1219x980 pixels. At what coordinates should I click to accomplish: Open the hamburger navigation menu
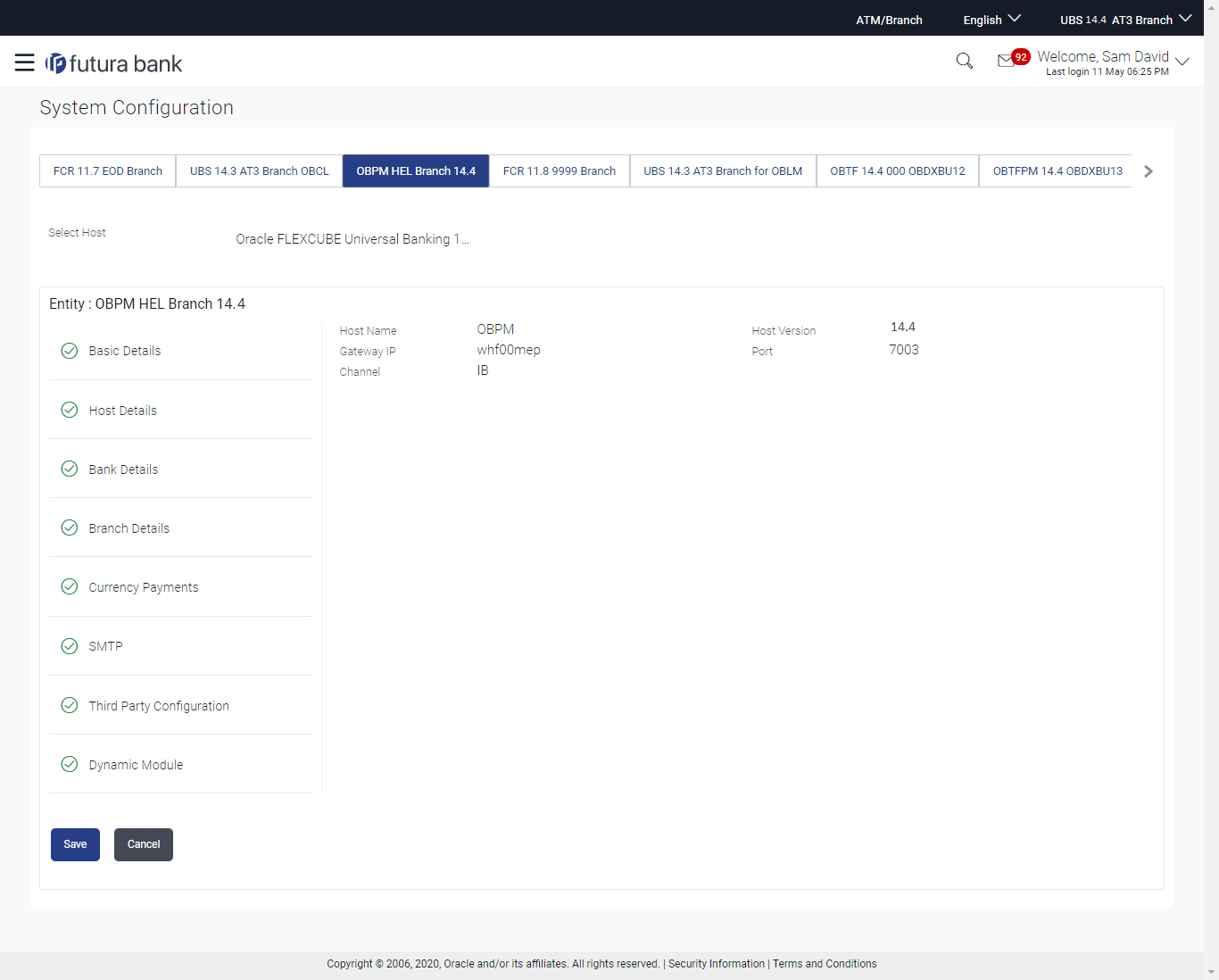(25, 62)
